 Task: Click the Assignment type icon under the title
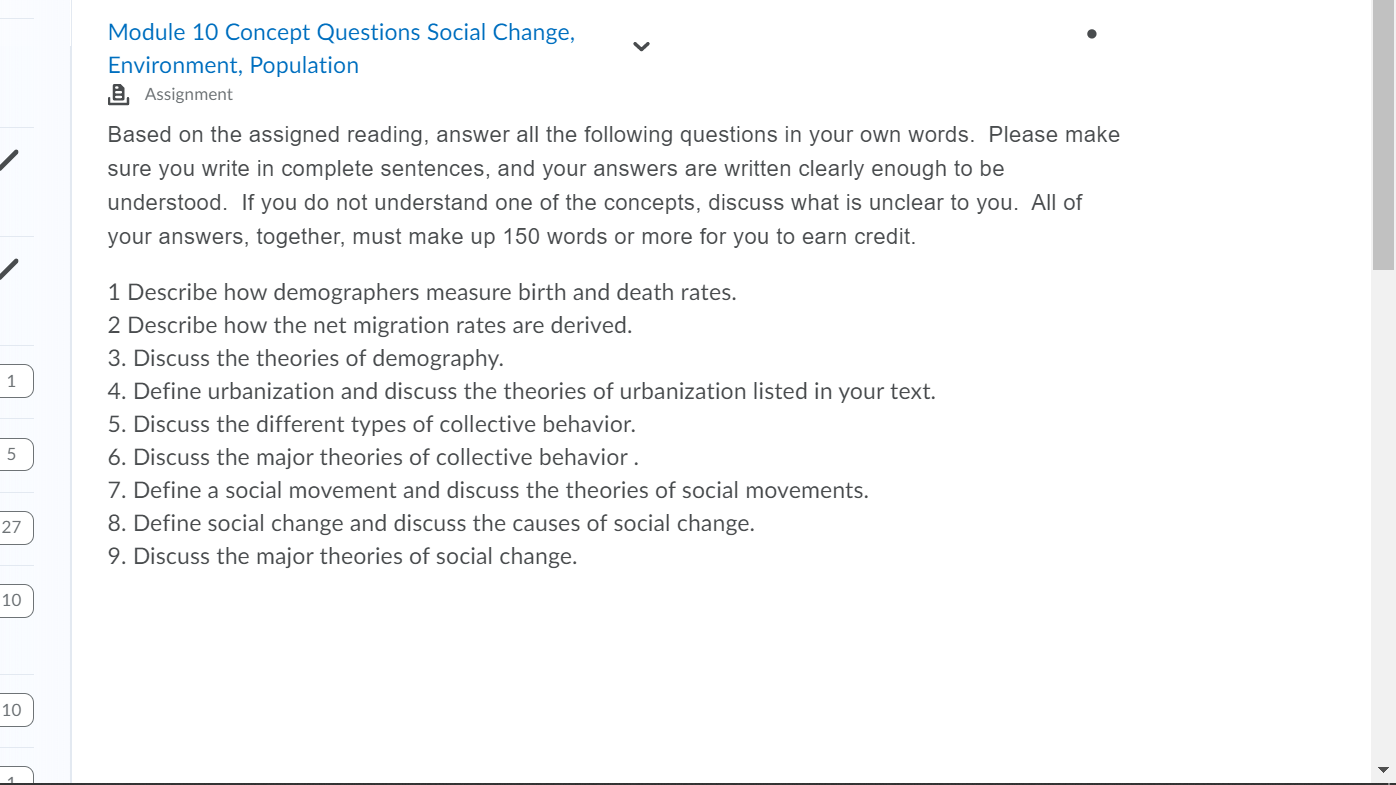[119, 94]
